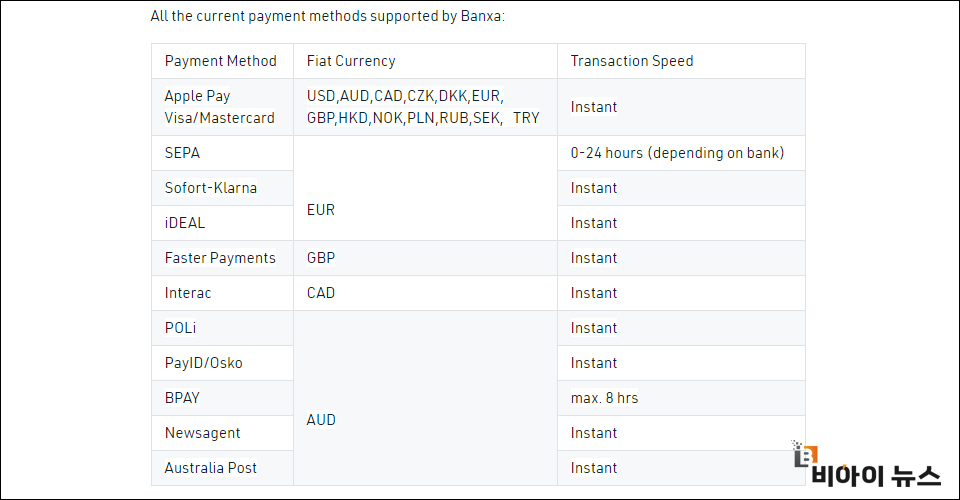Click the BI News logo icon

804,455
